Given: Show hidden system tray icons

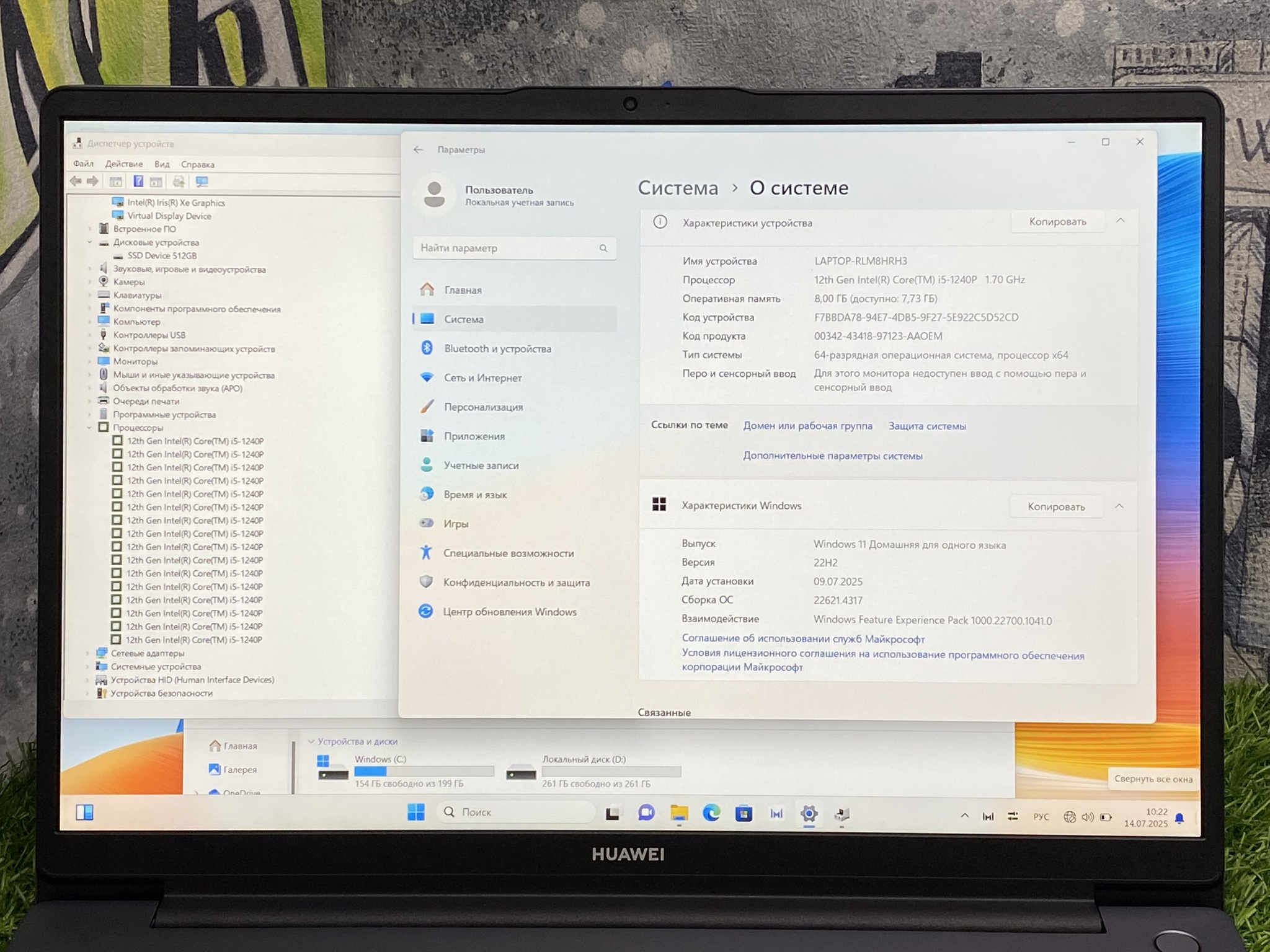Looking at the screenshot, I should [x=964, y=816].
